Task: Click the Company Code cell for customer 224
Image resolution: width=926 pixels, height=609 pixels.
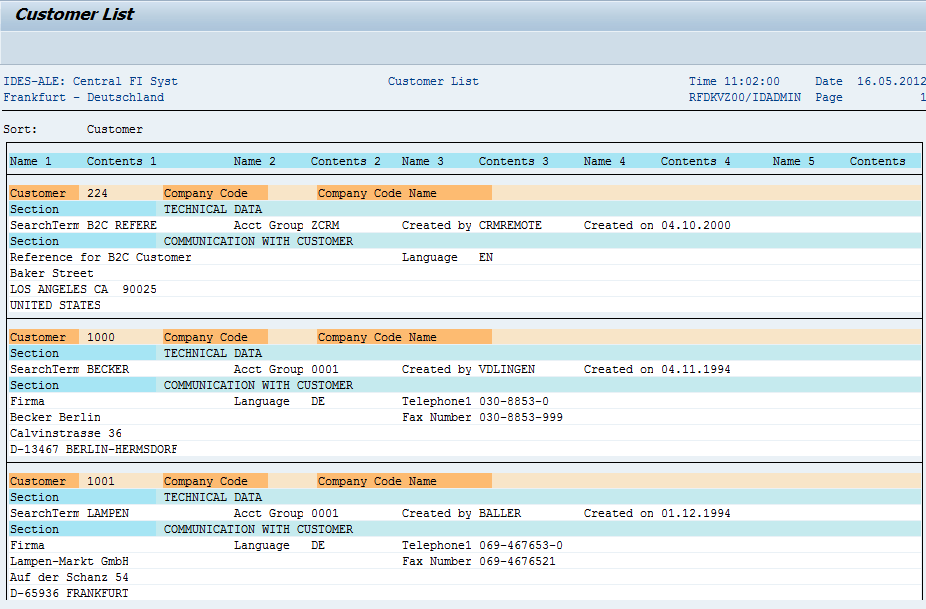Action: 214,192
